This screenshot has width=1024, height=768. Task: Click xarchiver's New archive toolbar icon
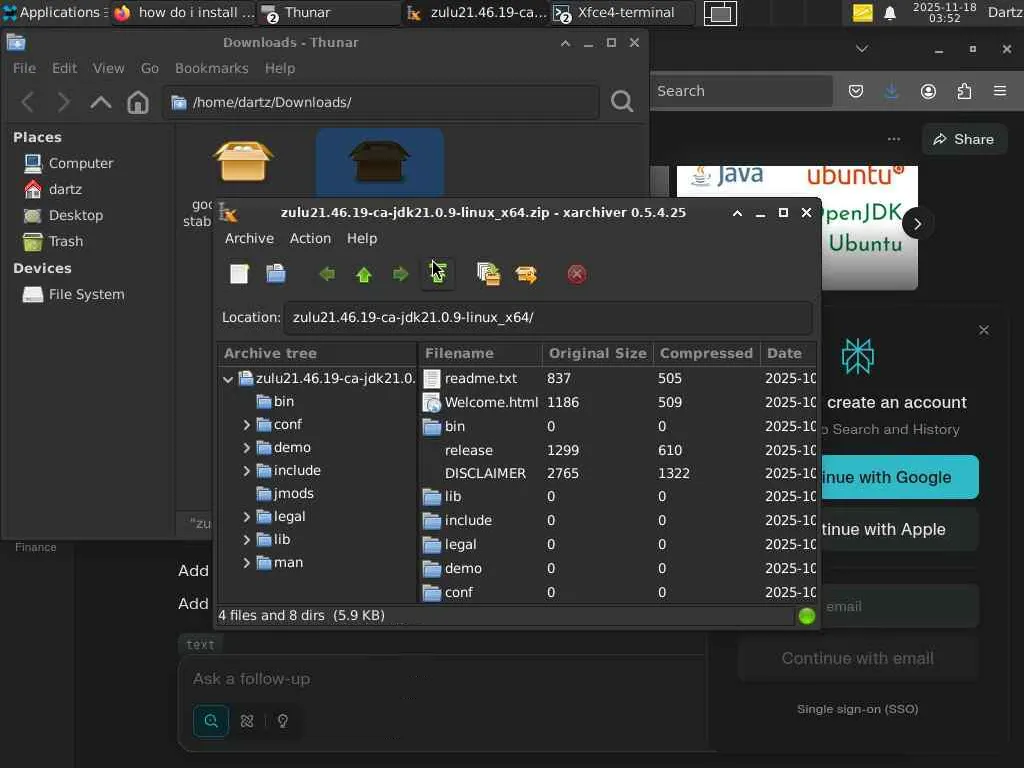(239, 274)
